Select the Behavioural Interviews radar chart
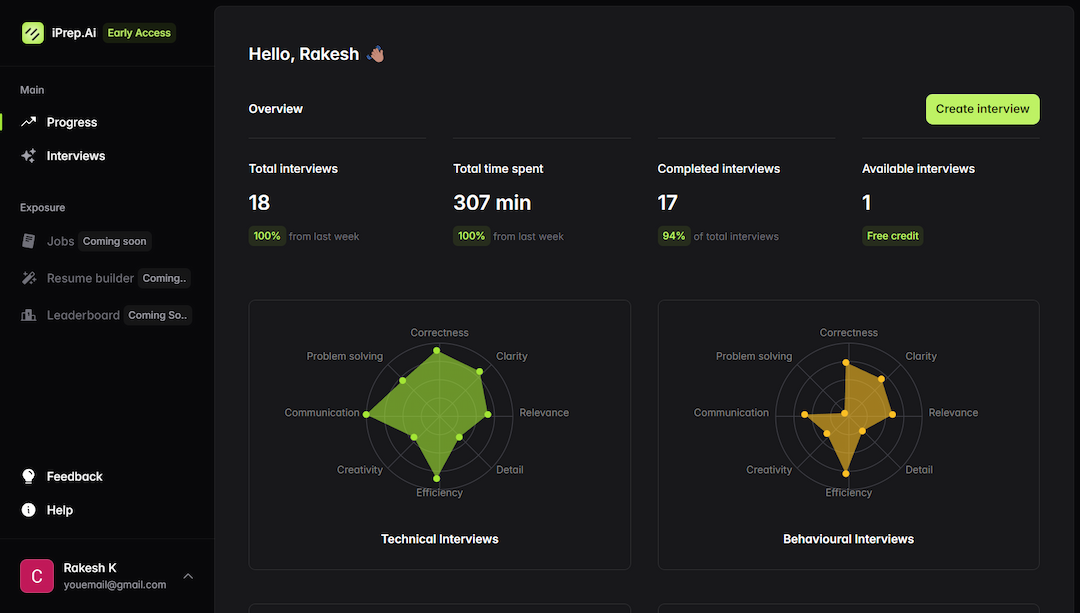This screenshot has height=613, width=1080. pyautogui.click(x=846, y=414)
